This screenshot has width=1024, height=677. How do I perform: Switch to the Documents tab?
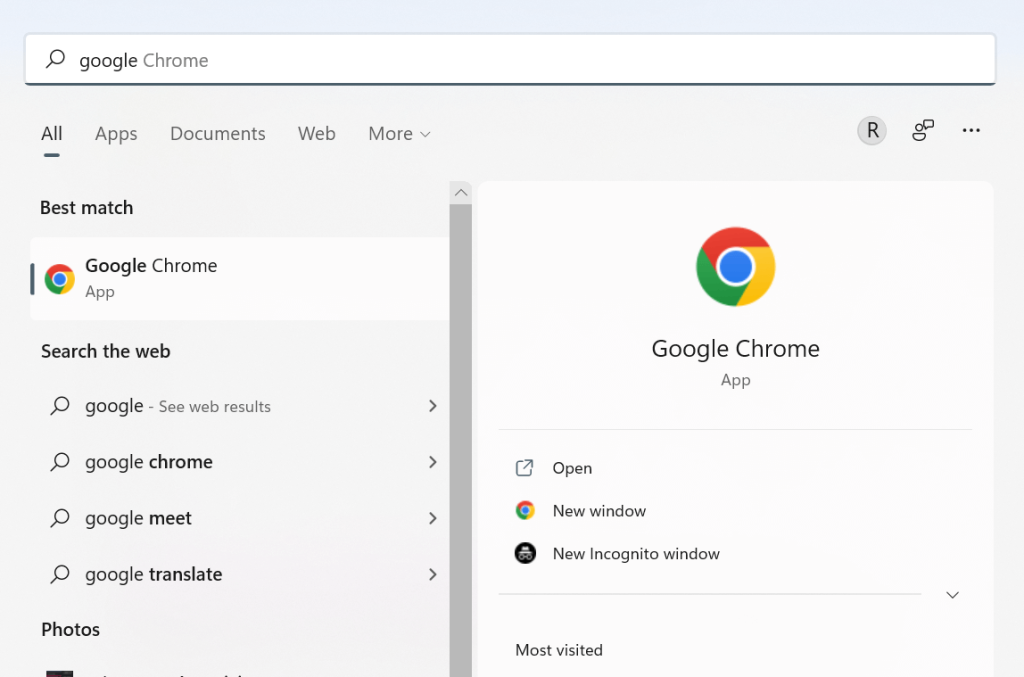(217, 134)
